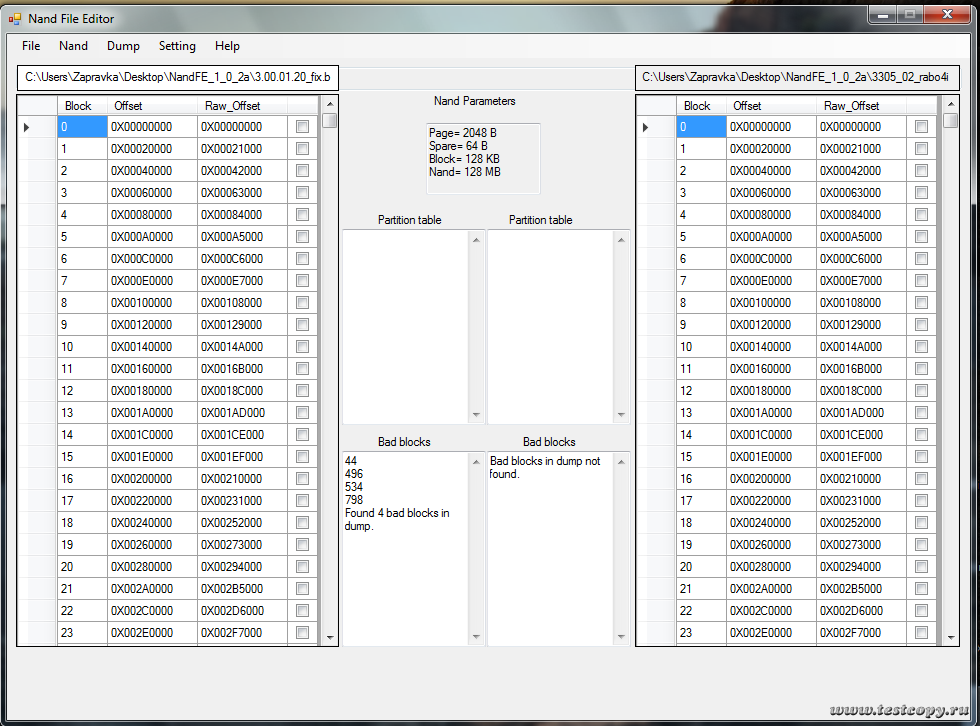Image resolution: width=980 pixels, height=726 pixels.
Task: Tick the checkbox for block 0 in left table
Action: [x=302, y=127]
